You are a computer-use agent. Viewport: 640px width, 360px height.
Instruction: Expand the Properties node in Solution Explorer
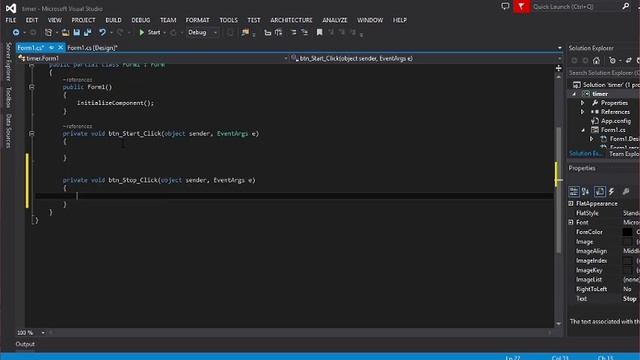(582, 103)
